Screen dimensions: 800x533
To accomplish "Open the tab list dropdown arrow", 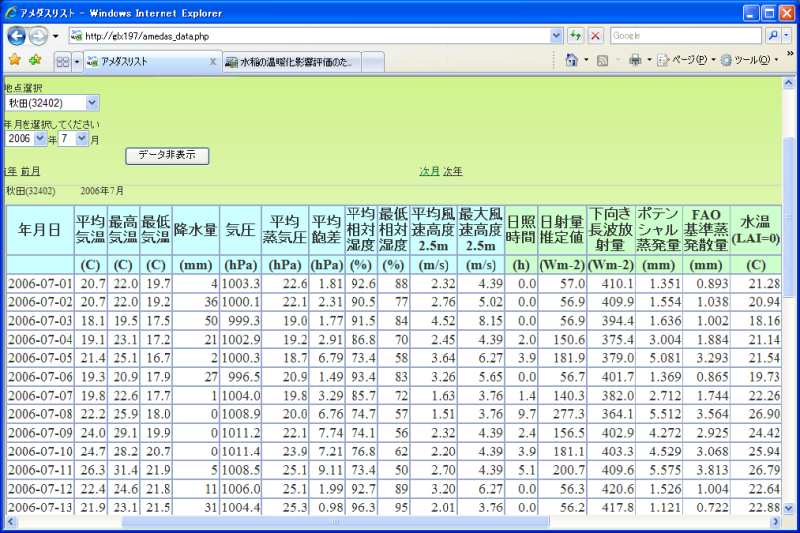I will pyautogui.click(x=77, y=62).
